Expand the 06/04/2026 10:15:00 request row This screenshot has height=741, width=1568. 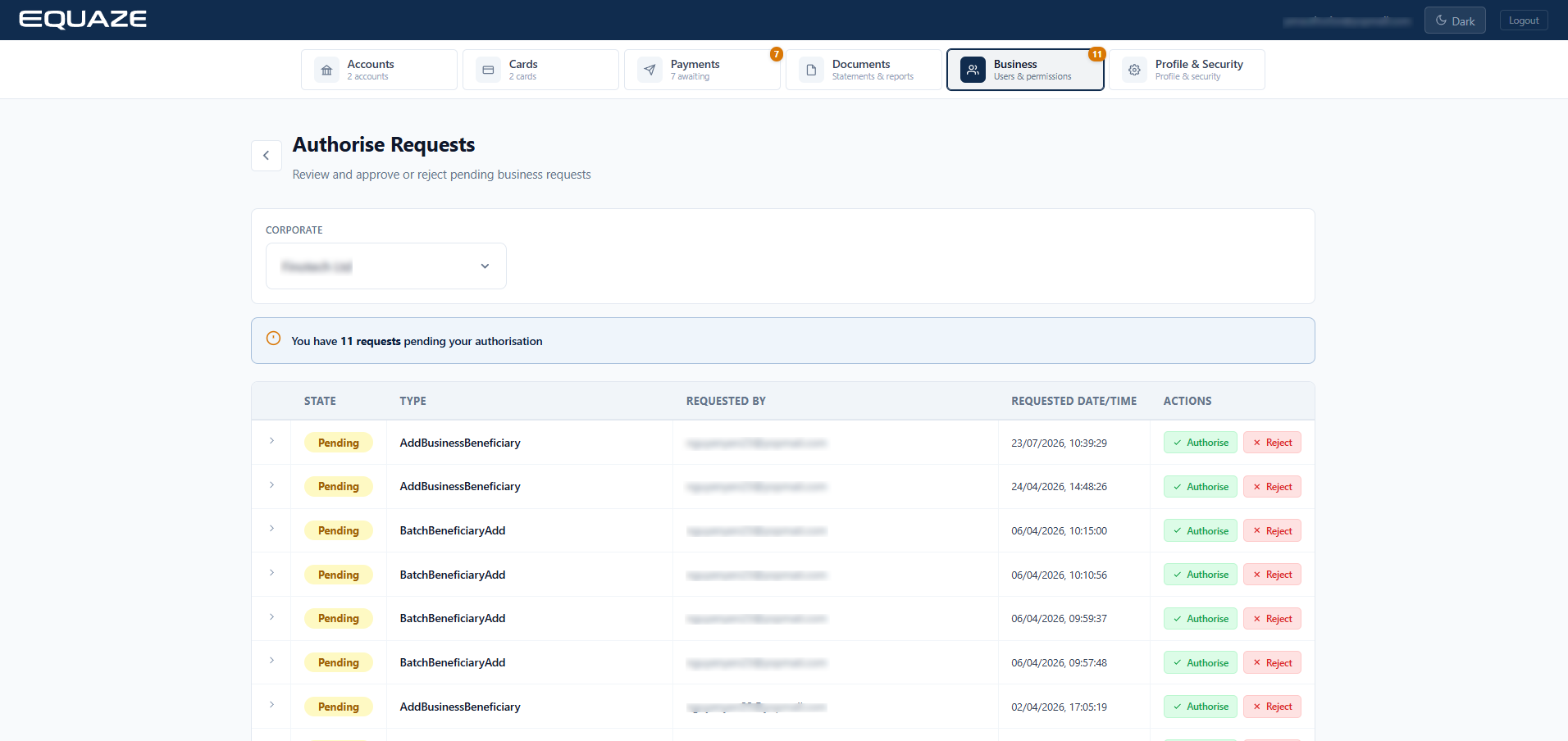[x=271, y=529]
